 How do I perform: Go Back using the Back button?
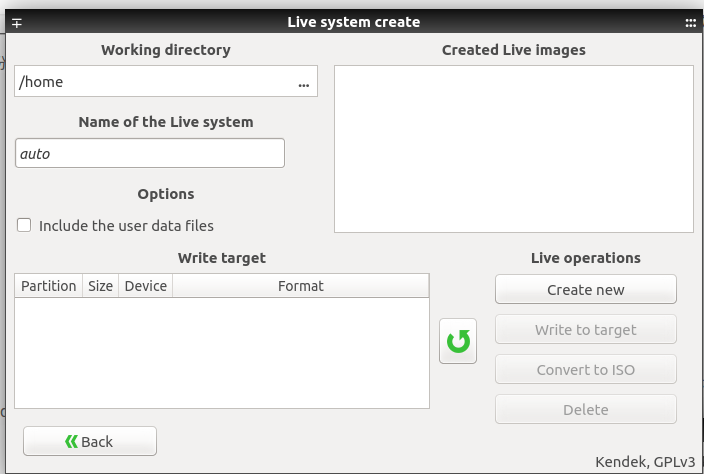pyautogui.click(x=90, y=441)
